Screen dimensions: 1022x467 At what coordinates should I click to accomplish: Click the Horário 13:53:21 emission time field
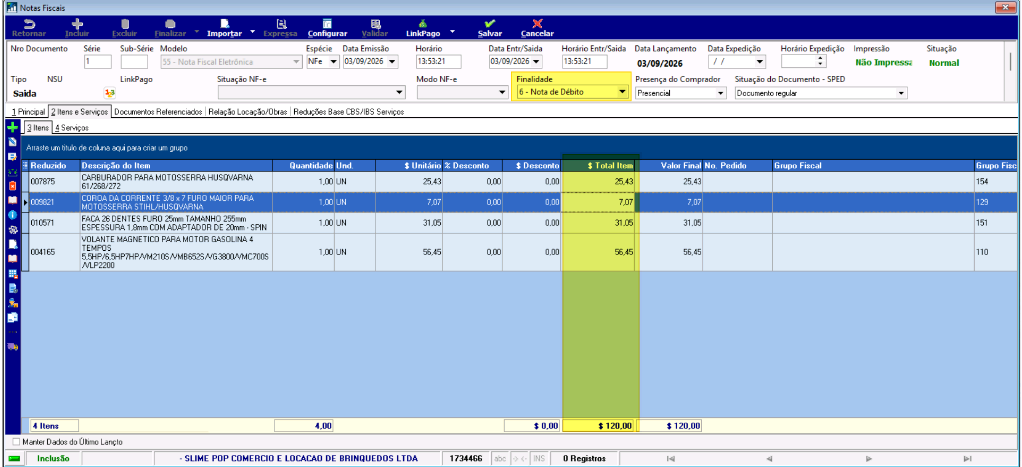(x=439, y=62)
